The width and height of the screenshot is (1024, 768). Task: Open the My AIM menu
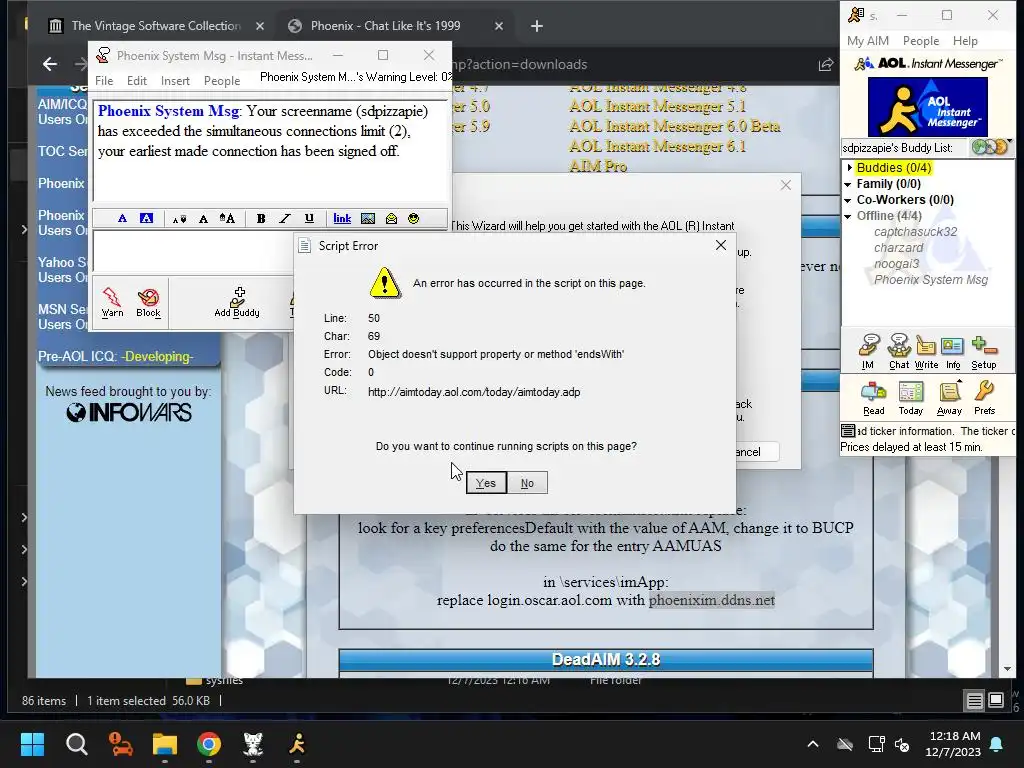[867, 40]
